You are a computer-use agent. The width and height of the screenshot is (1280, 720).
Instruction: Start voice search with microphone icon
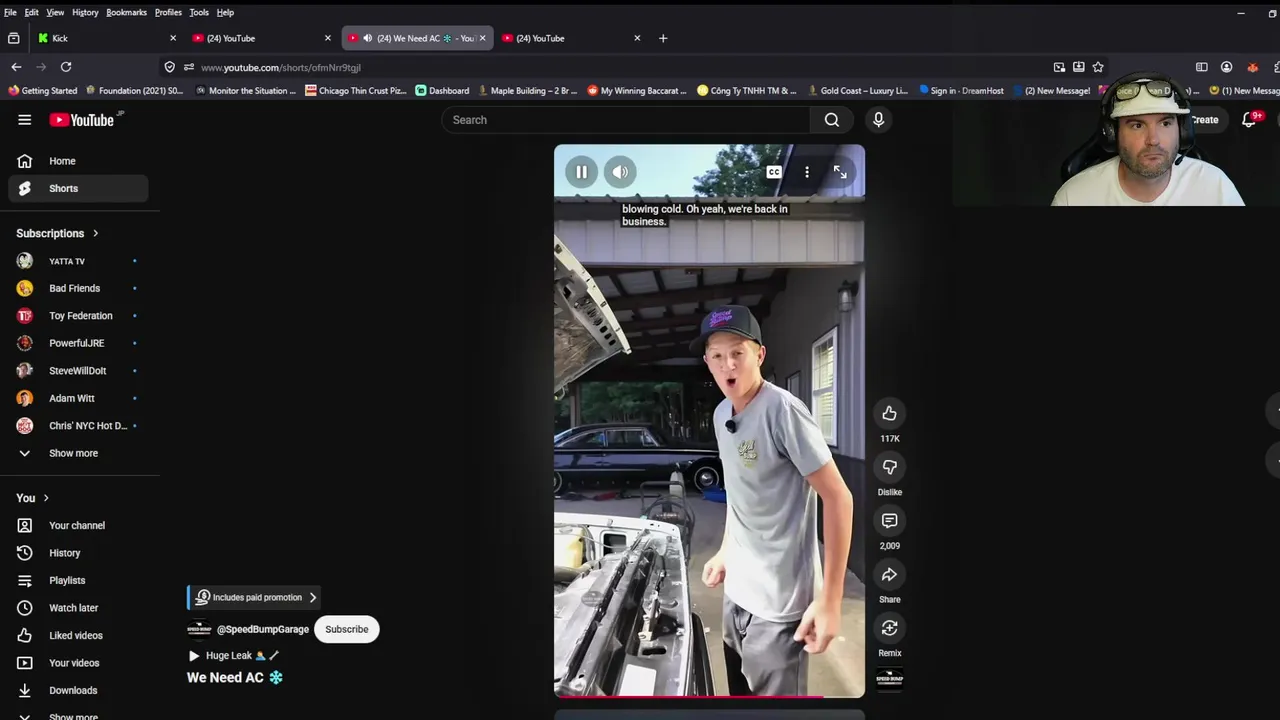878,120
